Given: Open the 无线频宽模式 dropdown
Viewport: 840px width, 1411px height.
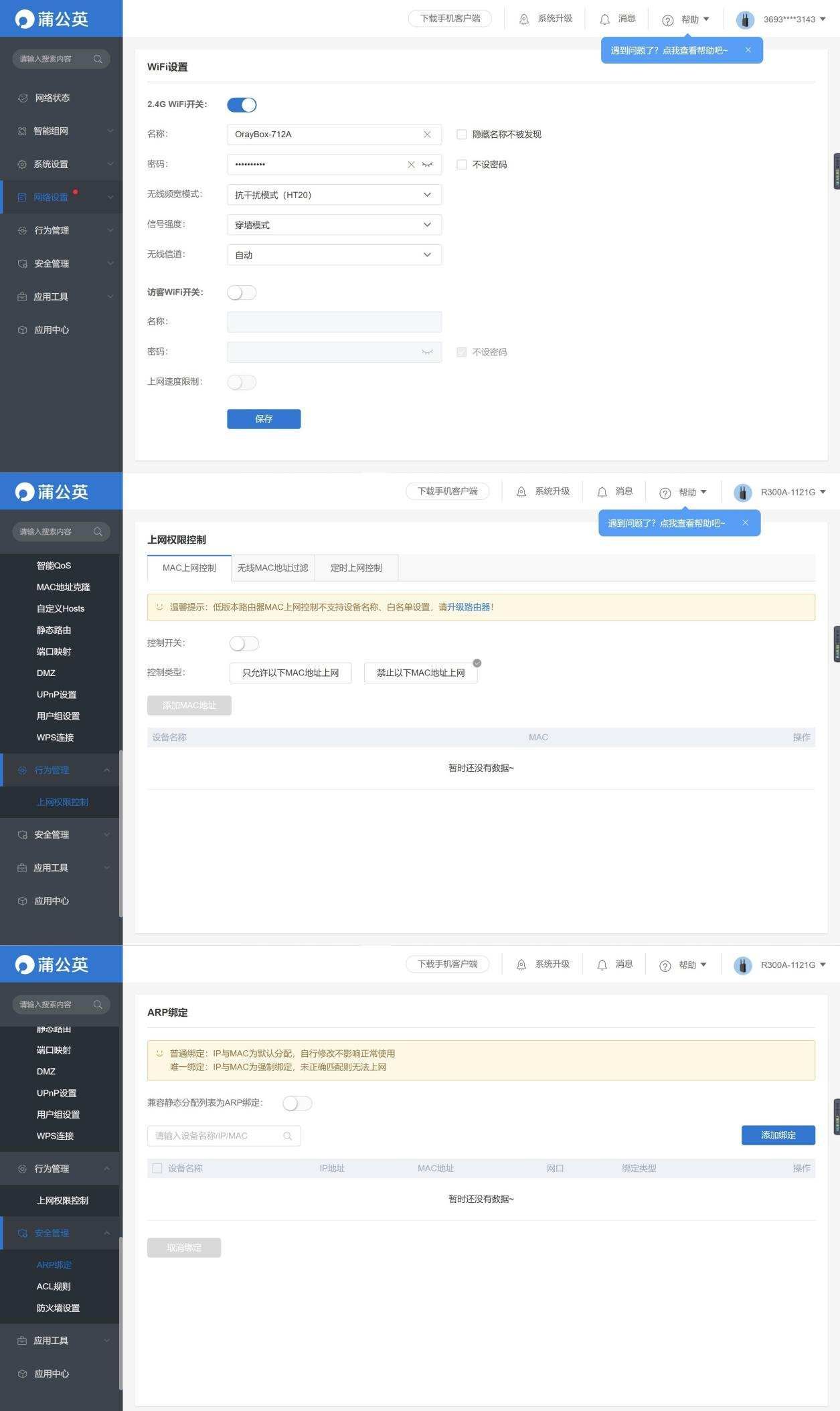Looking at the screenshot, I should click(x=334, y=195).
